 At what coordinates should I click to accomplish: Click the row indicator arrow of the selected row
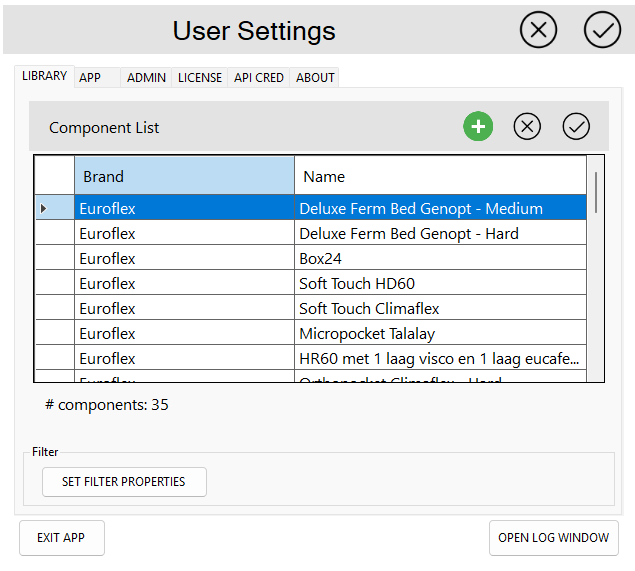coord(44,209)
